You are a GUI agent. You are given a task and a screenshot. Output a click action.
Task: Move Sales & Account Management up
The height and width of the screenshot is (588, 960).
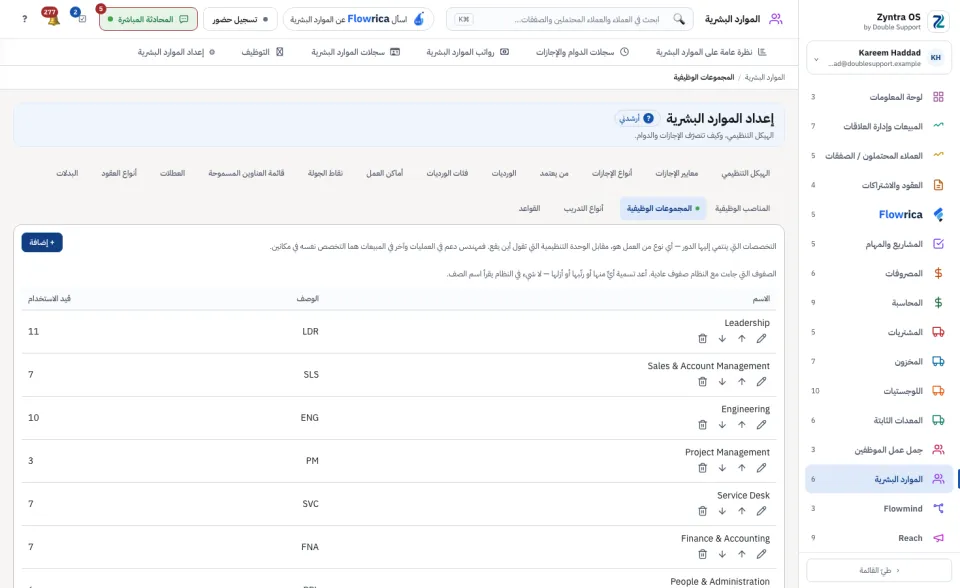[741, 382]
